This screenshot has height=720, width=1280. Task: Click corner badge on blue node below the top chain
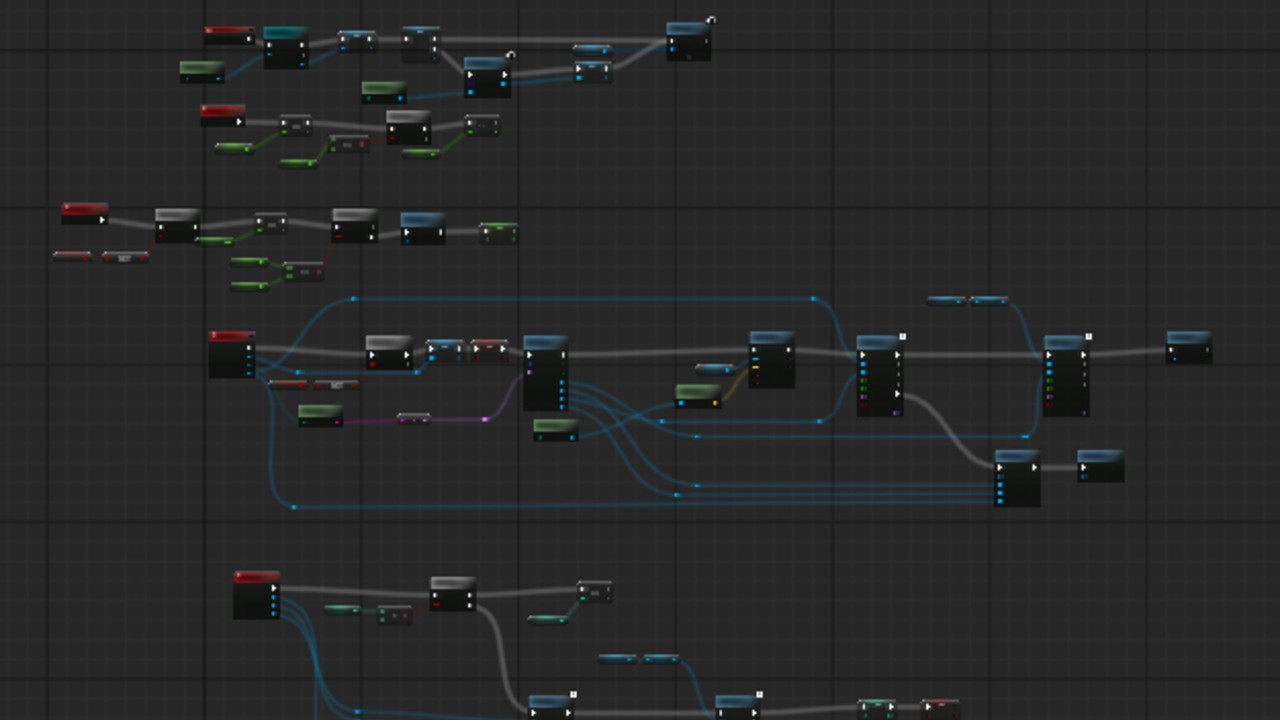(x=510, y=55)
